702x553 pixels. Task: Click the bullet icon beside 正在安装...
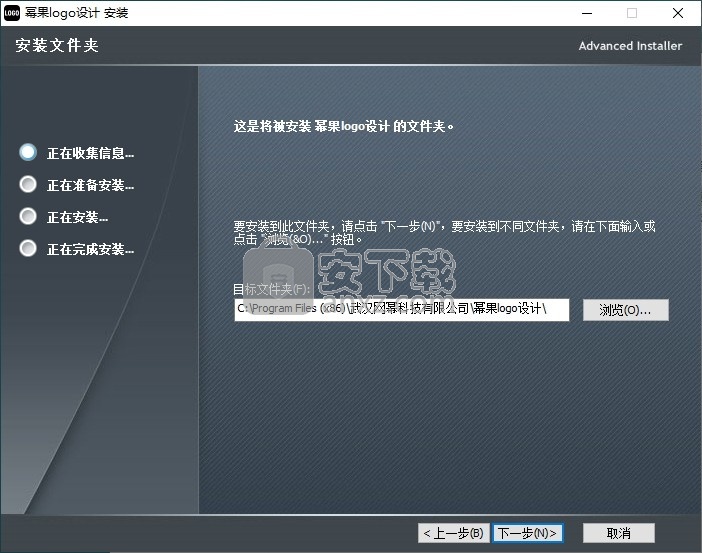28,217
